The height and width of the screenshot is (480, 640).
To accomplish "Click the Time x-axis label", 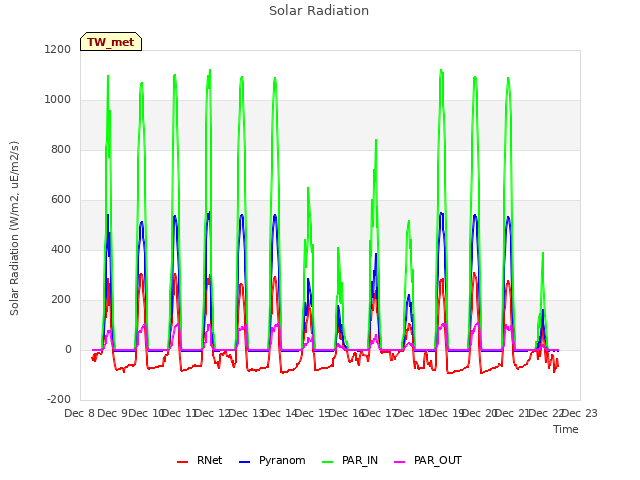I will (566, 429).
